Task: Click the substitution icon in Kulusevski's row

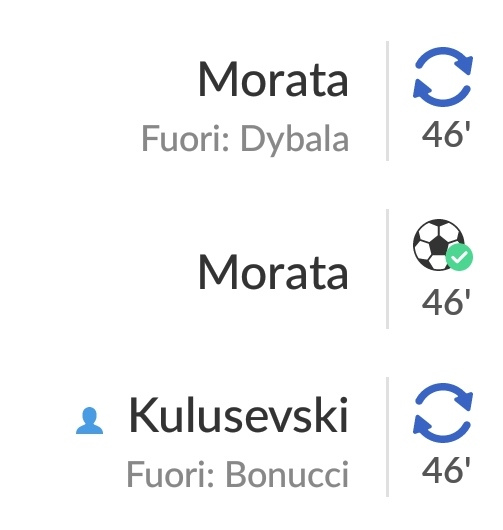Action: (x=443, y=413)
